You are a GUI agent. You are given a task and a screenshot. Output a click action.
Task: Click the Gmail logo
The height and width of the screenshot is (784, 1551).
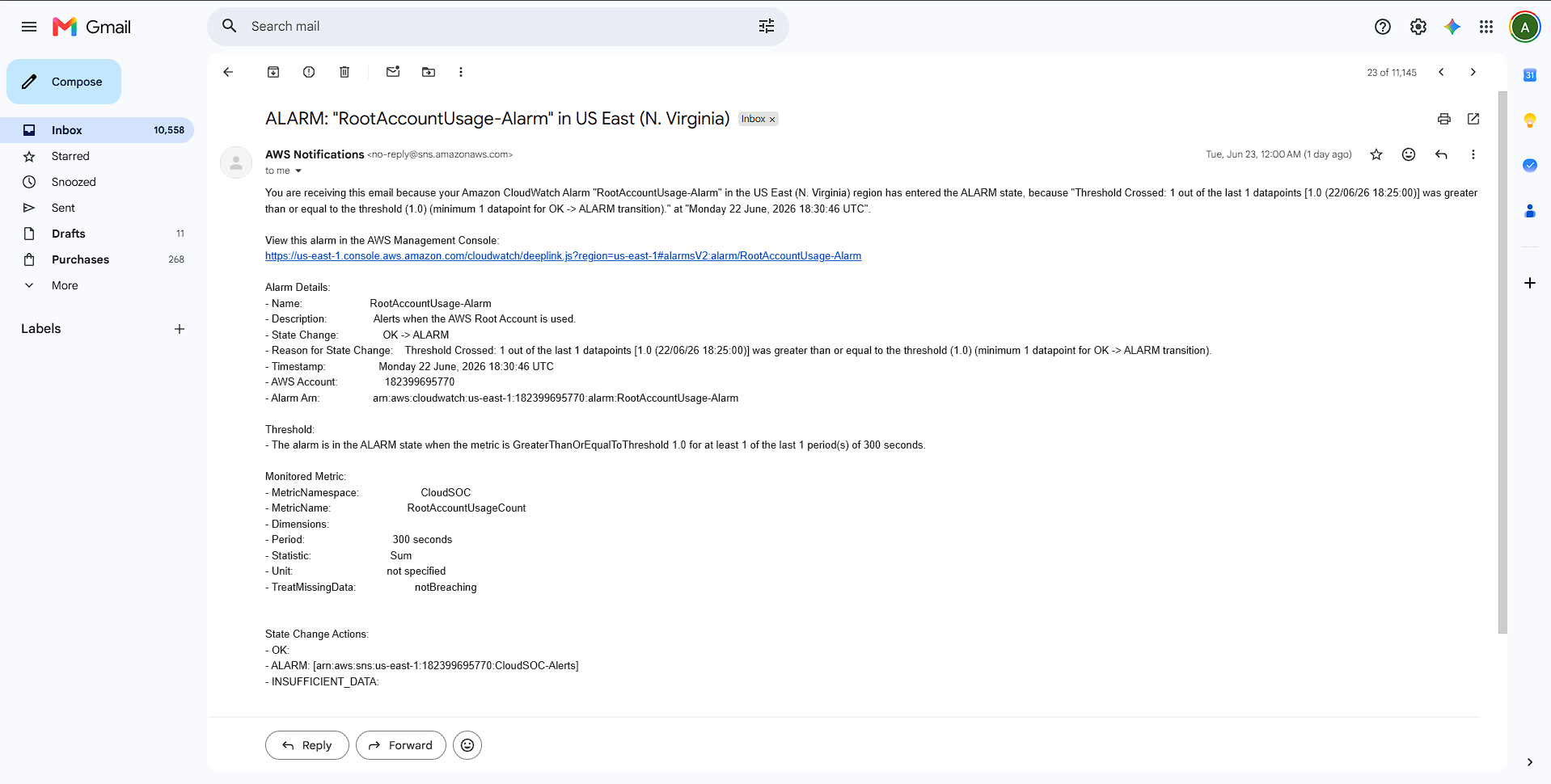tap(91, 27)
